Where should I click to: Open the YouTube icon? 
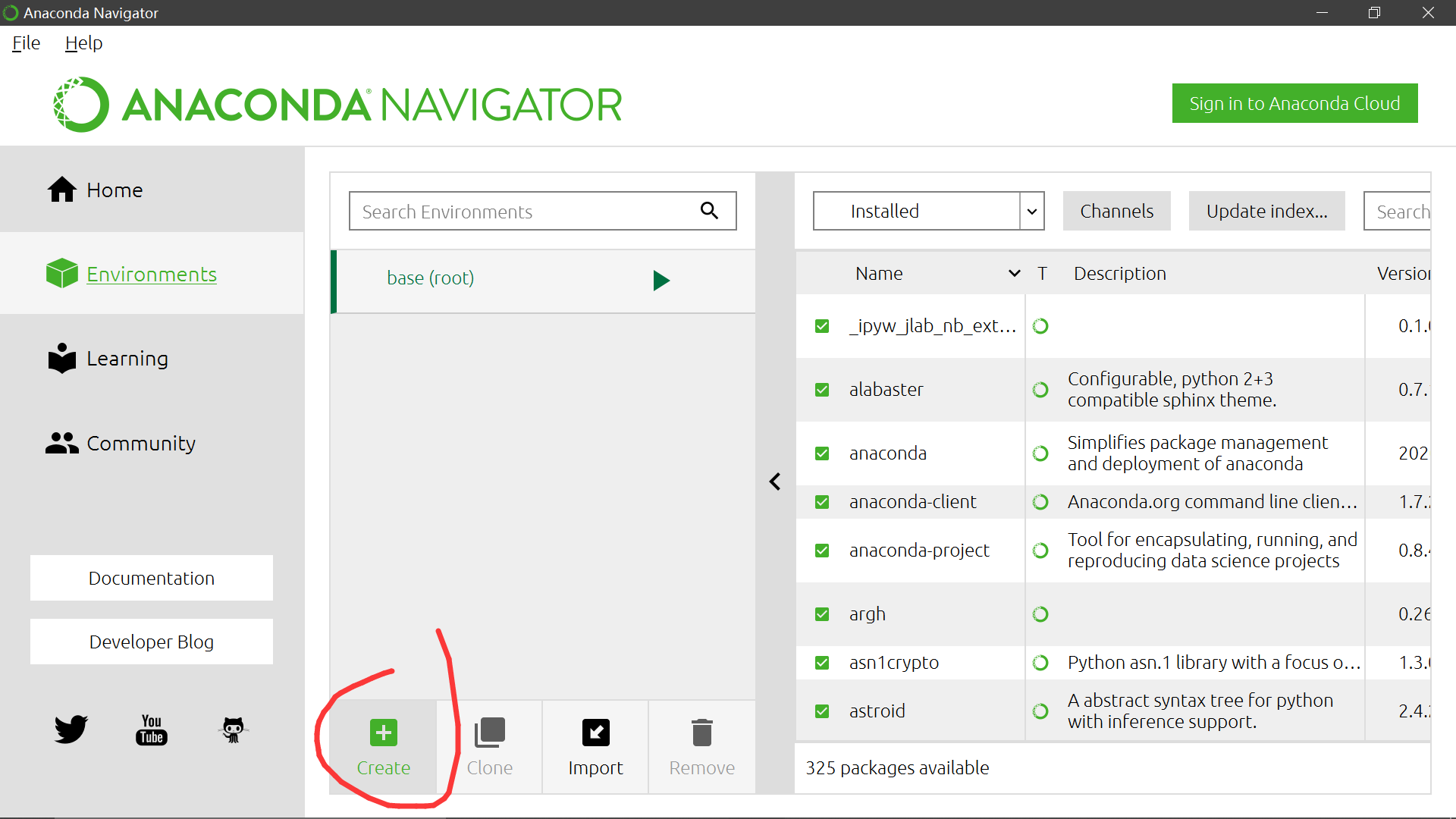[x=152, y=730]
